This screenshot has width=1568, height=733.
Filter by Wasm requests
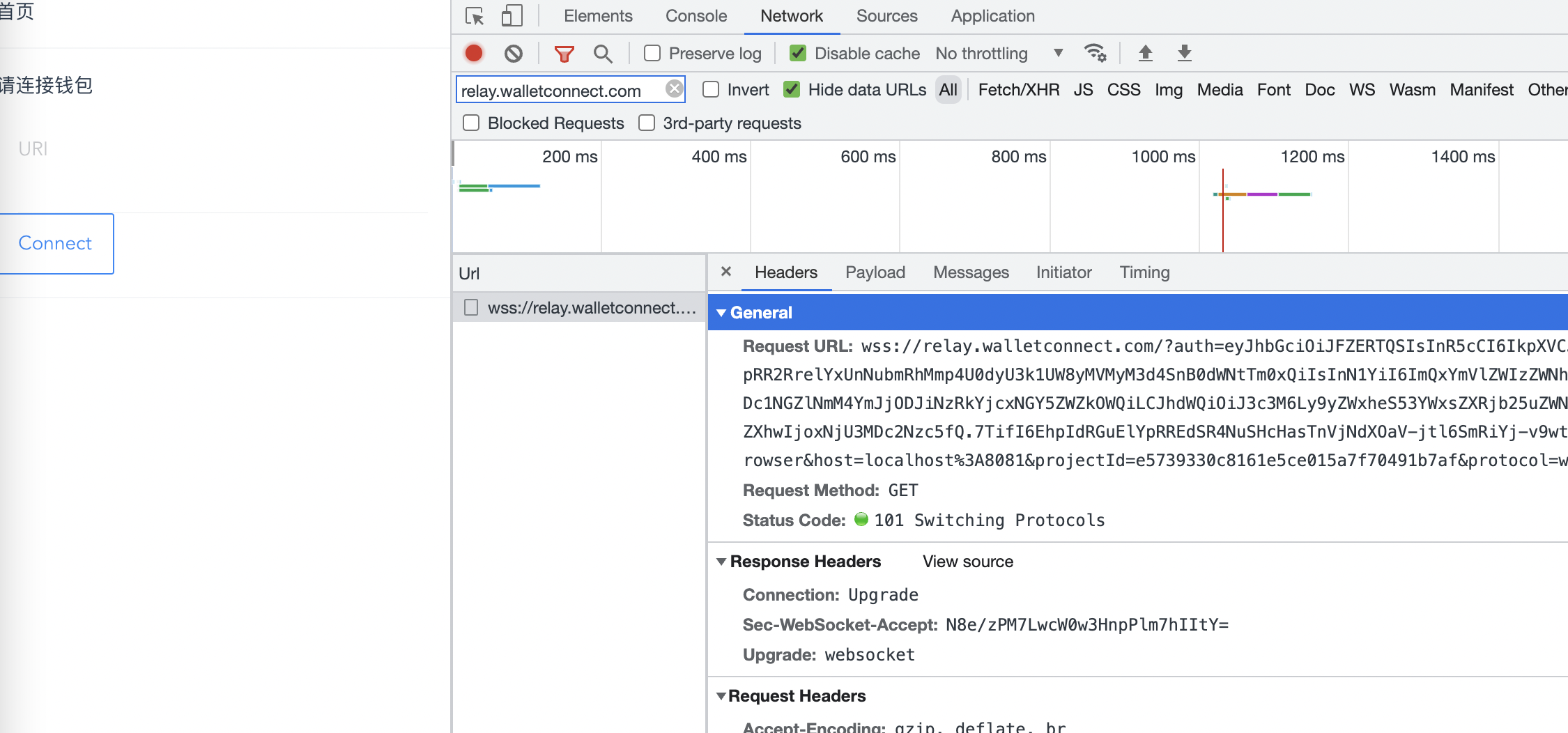coord(1412,90)
